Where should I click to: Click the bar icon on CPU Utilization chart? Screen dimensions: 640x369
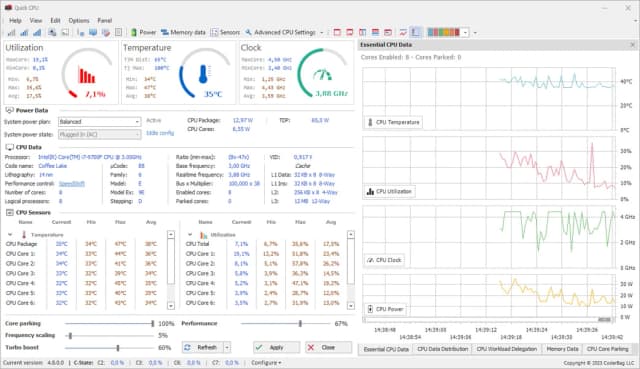(x=370, y=191)
